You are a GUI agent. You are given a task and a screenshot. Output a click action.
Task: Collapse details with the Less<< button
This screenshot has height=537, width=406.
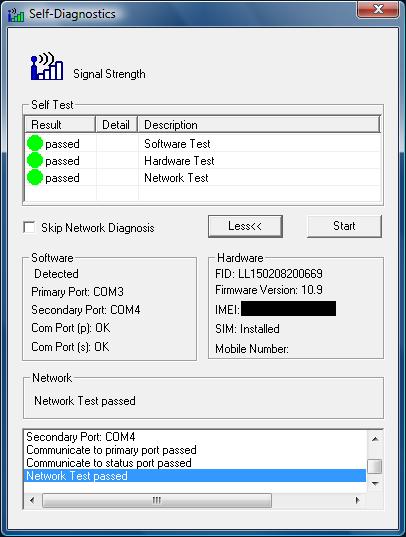pos(245,226)
